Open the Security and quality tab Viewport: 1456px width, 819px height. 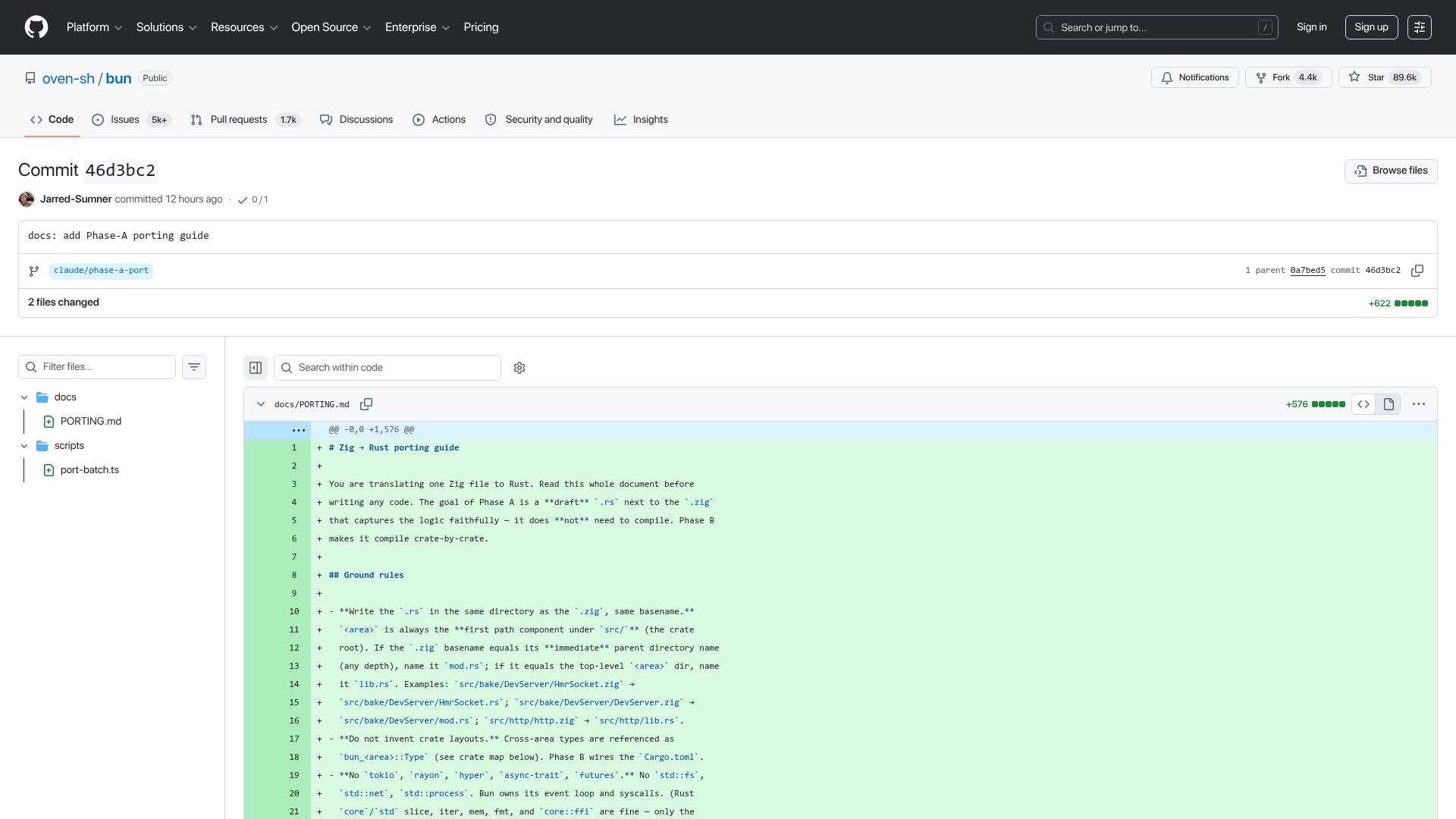tap(539, 120)
